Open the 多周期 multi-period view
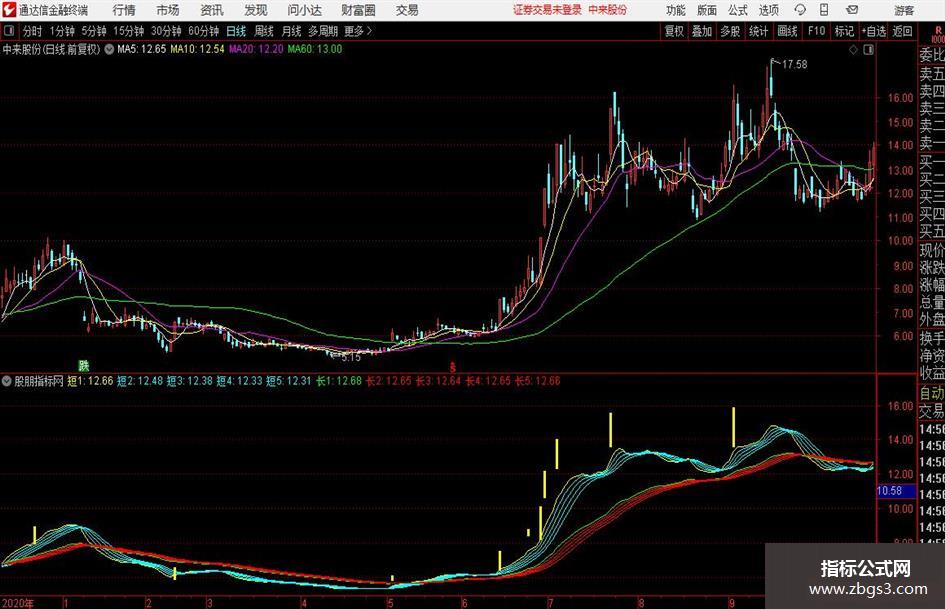Viewport: 945px width, 609px height. point(323,31)
